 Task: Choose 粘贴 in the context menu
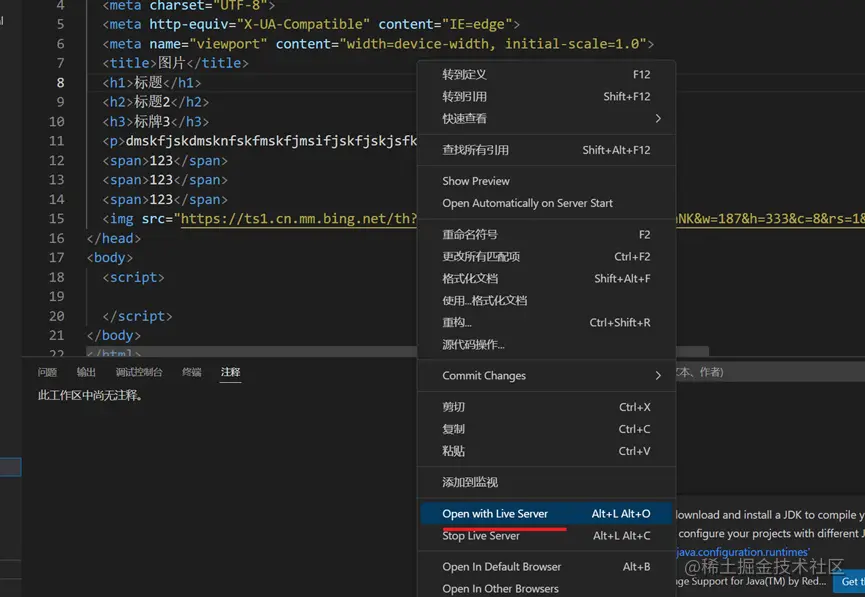546,451
